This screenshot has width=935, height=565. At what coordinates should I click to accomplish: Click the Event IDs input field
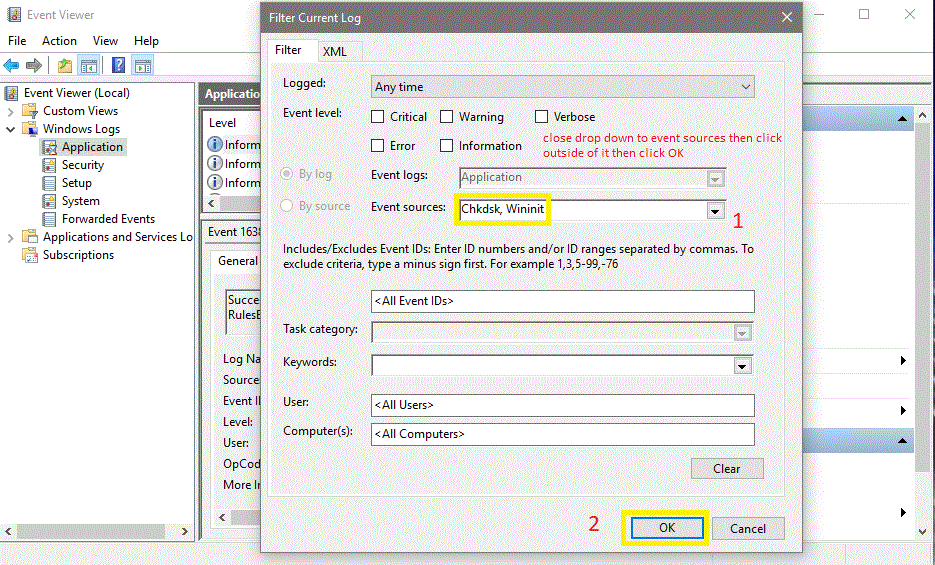coord(562,301)
